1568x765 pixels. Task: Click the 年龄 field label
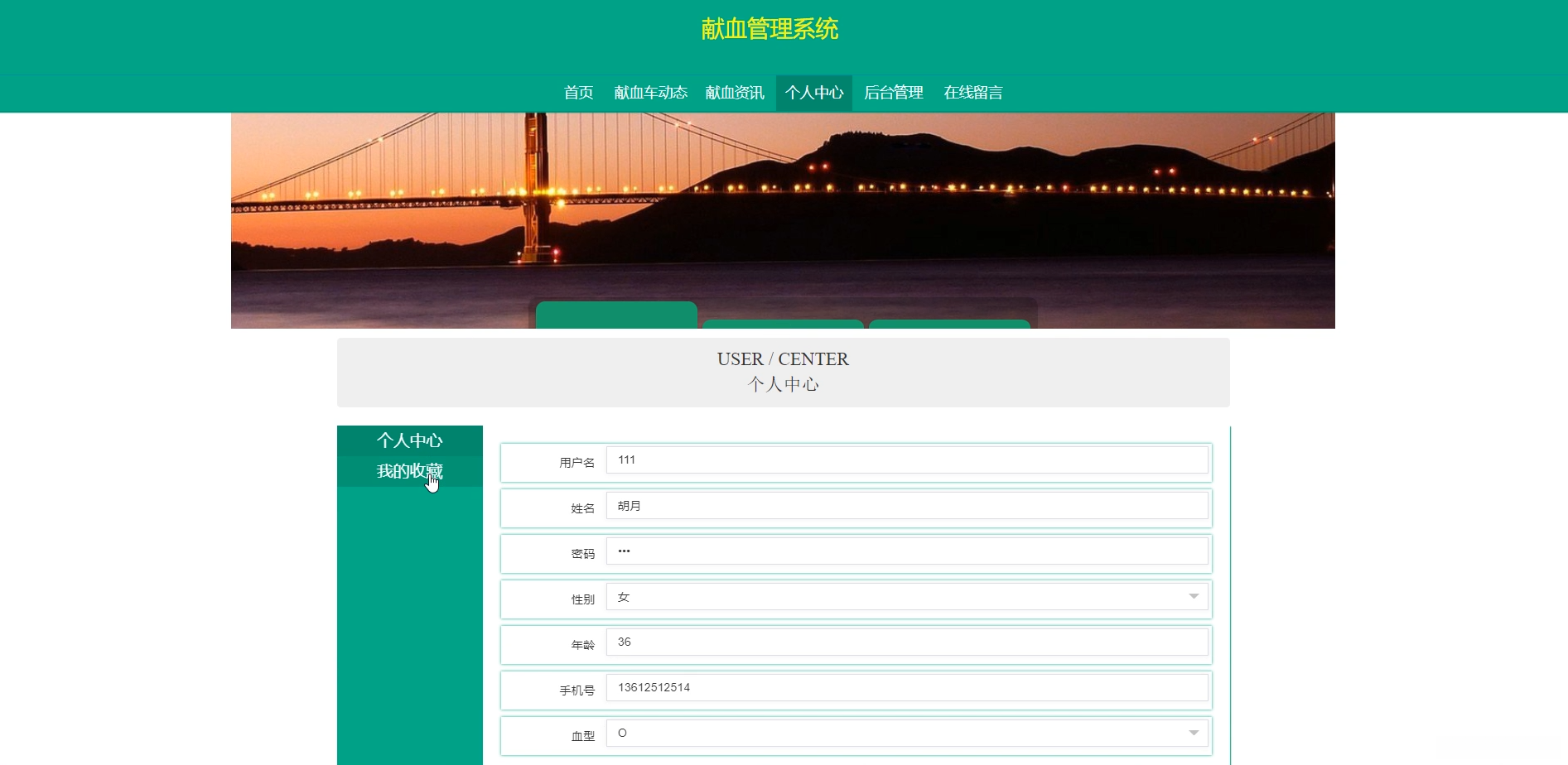coord(582,645)
